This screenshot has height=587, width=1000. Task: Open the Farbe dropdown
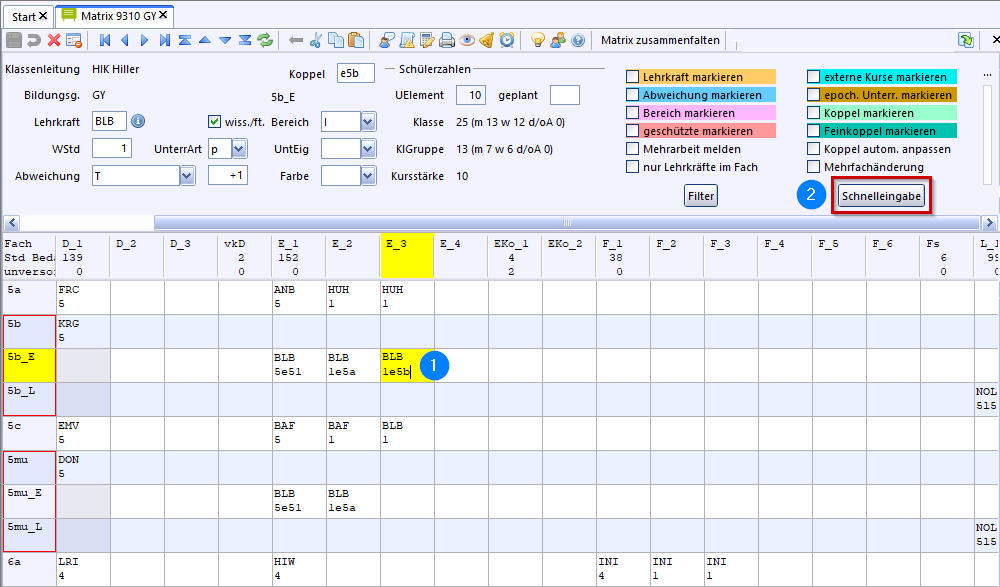(x=369, y=175)
